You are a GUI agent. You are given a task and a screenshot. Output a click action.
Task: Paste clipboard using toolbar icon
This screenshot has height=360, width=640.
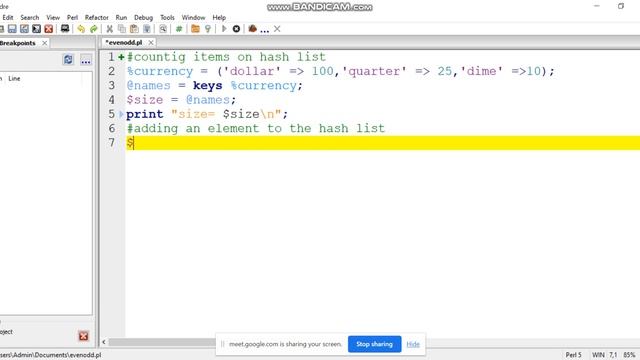(x=134, y=29)
